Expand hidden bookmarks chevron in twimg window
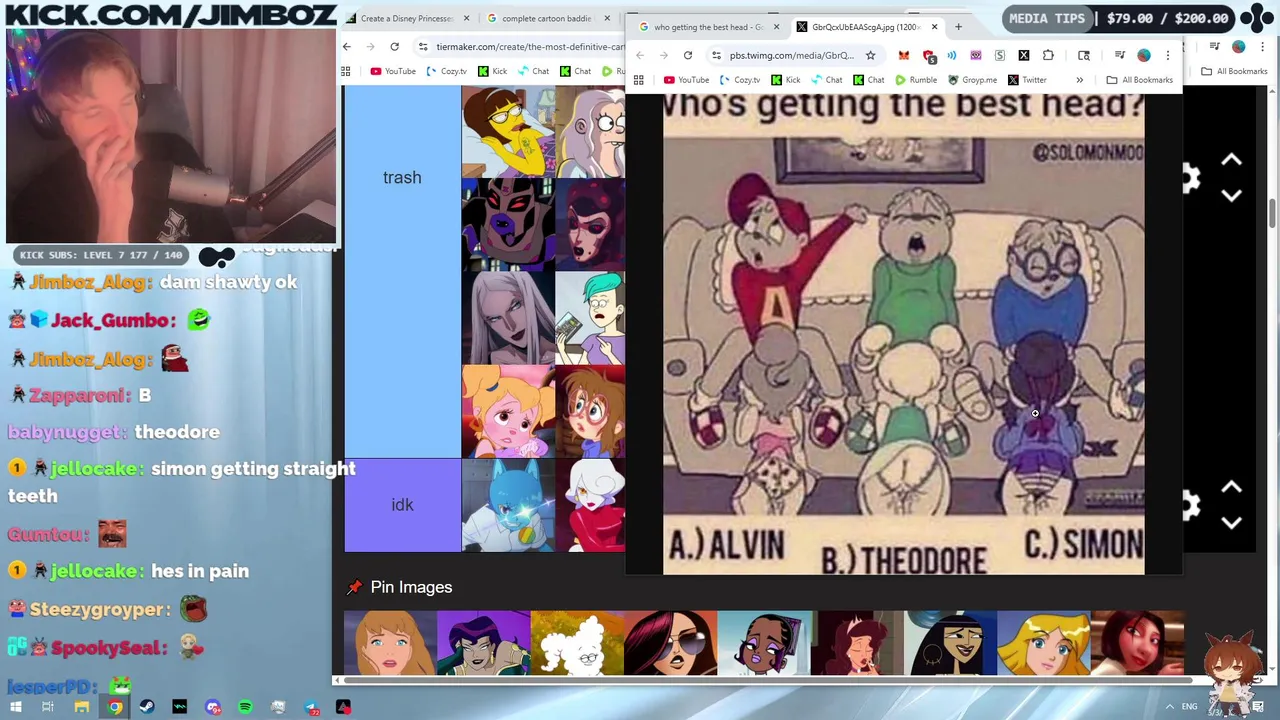 pyautogui.click(x=1079, y=80)
